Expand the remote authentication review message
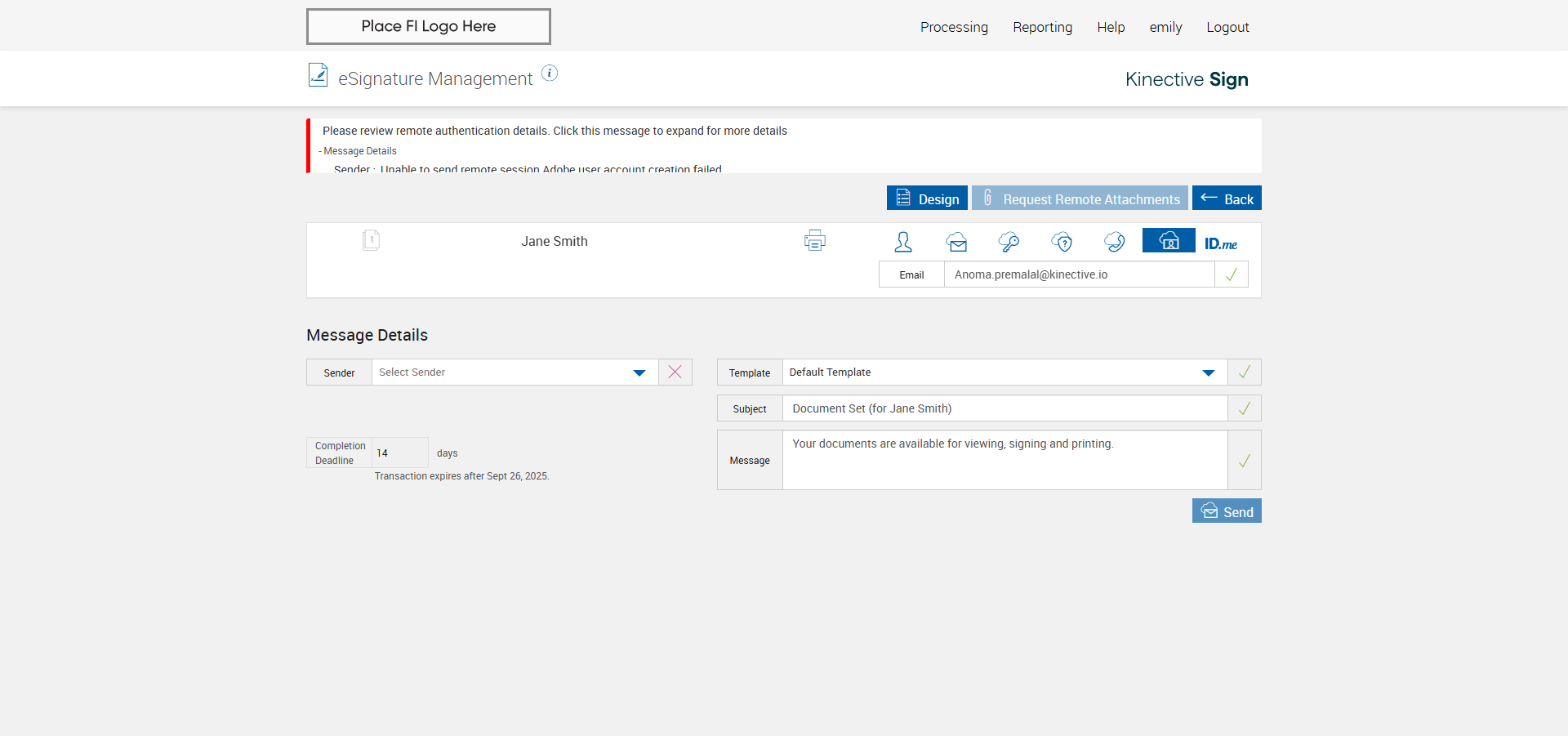Image resolution: width=1568 pixels, height=736 pixels. click(x=555, y=131)
